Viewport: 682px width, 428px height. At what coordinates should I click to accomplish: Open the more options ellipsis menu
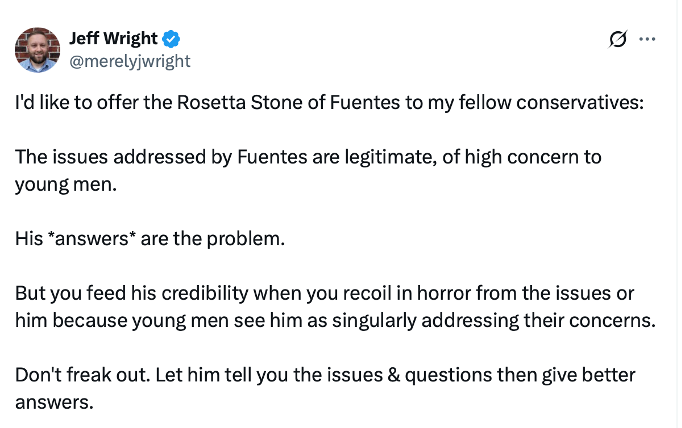click(648, 39)
